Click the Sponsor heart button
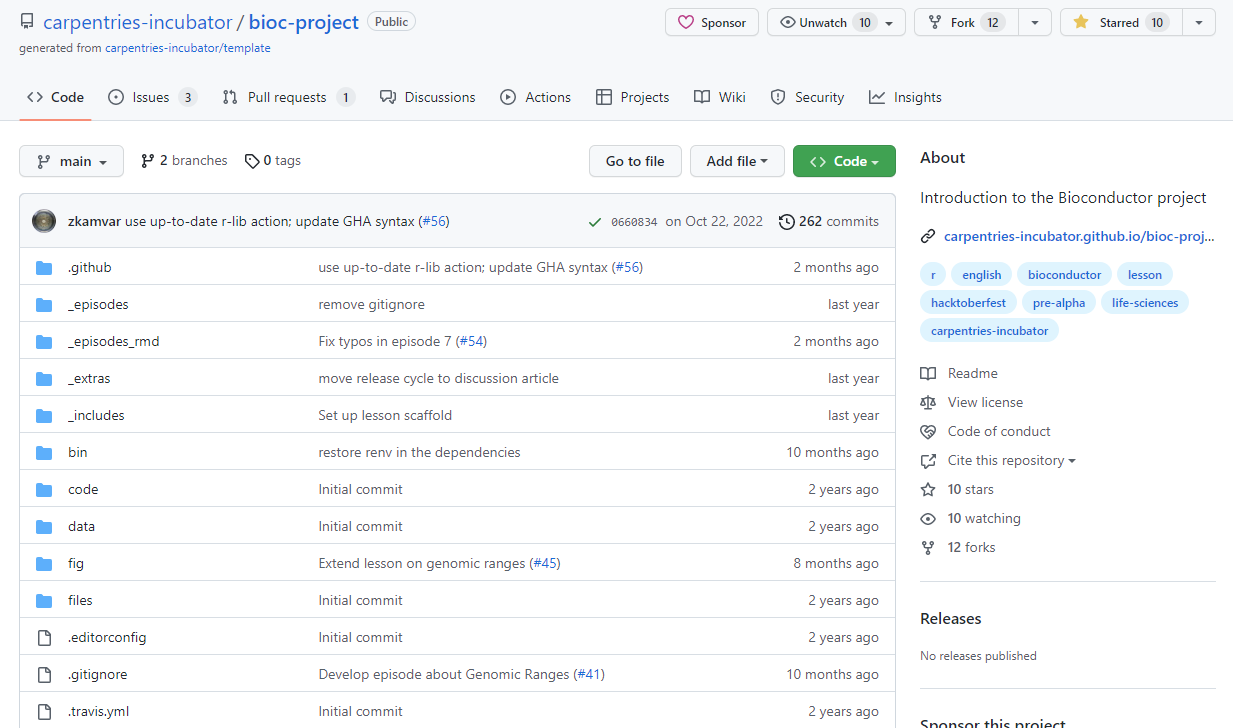 coord(711,22)
